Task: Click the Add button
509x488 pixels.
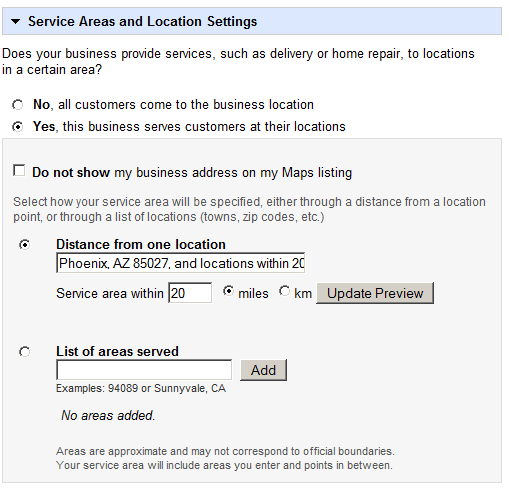Action: click(x=263, y=370)
